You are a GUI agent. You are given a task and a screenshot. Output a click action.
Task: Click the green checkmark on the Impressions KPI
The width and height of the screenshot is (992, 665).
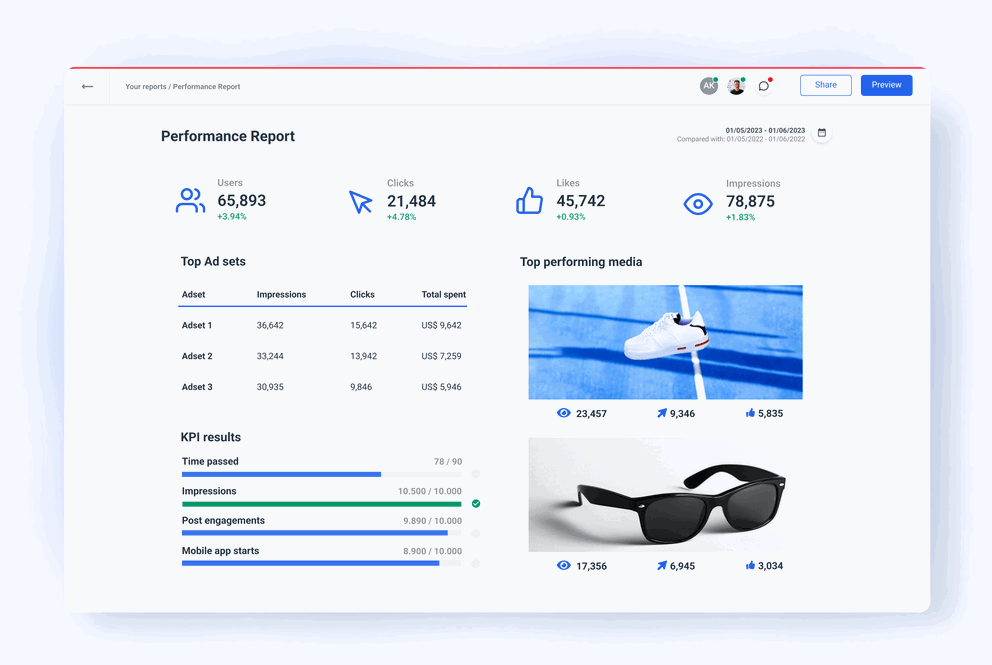point(476,503)
